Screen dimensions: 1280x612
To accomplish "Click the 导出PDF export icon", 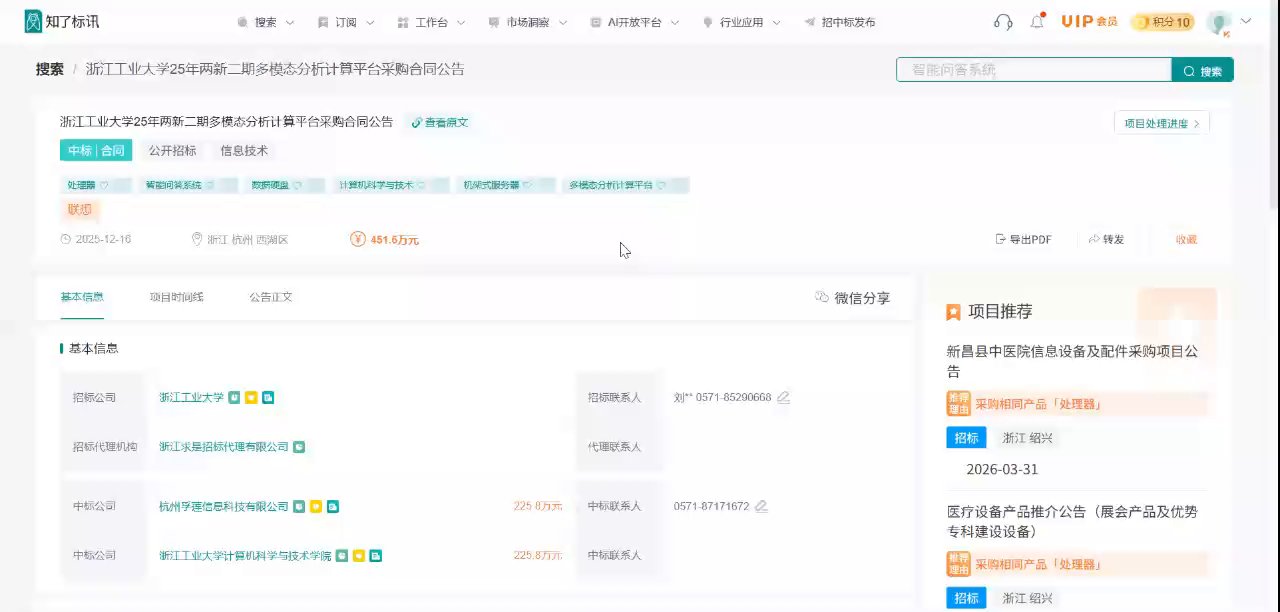I will (x=1000, y=239).
